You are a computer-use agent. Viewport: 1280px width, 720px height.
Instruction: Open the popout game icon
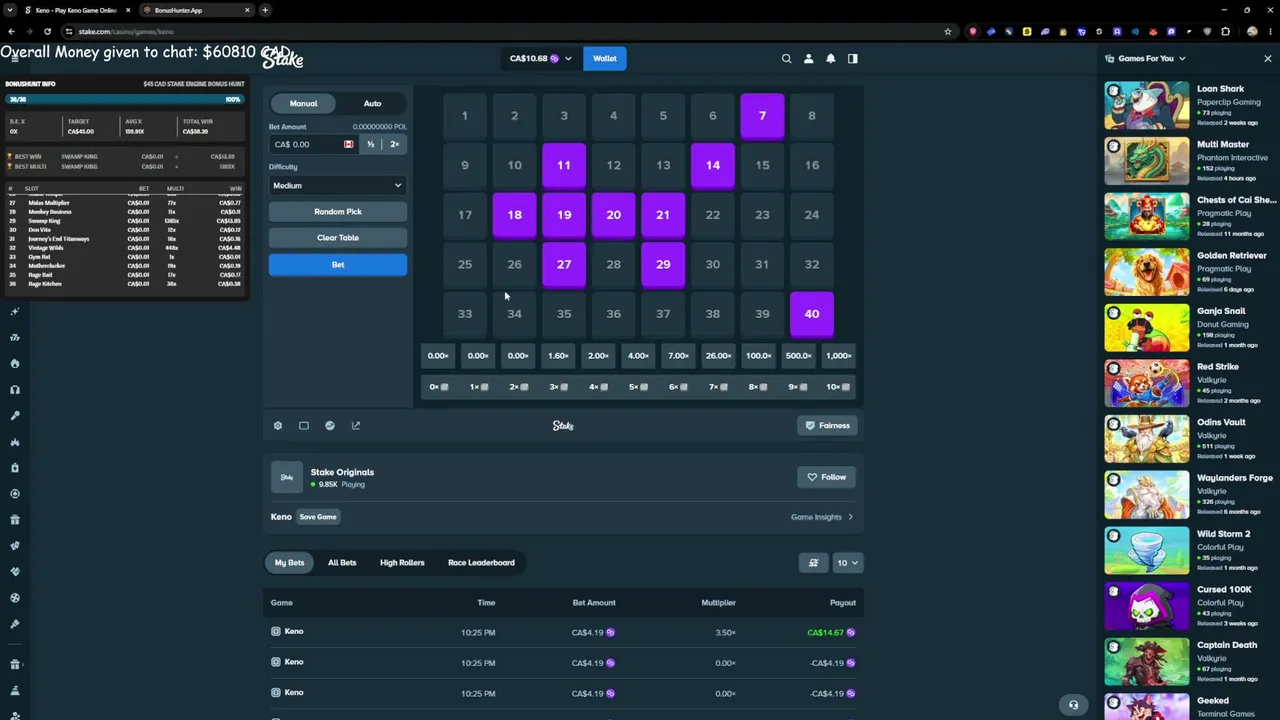coord(356,426)
